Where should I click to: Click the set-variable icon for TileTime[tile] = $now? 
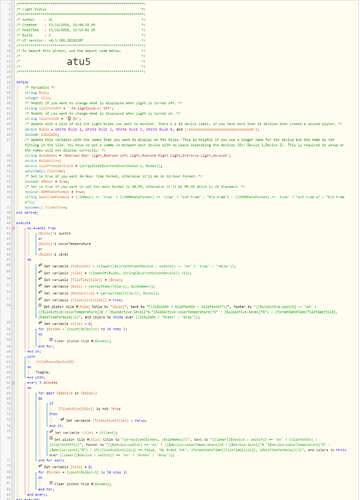coord(40,279)
